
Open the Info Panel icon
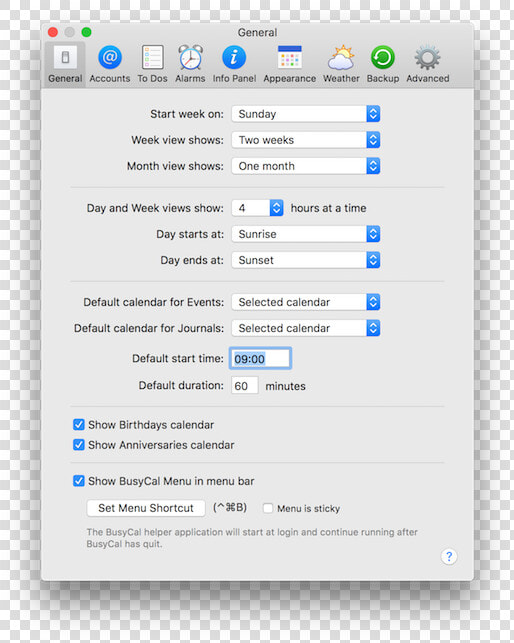(x=234, y=57)
